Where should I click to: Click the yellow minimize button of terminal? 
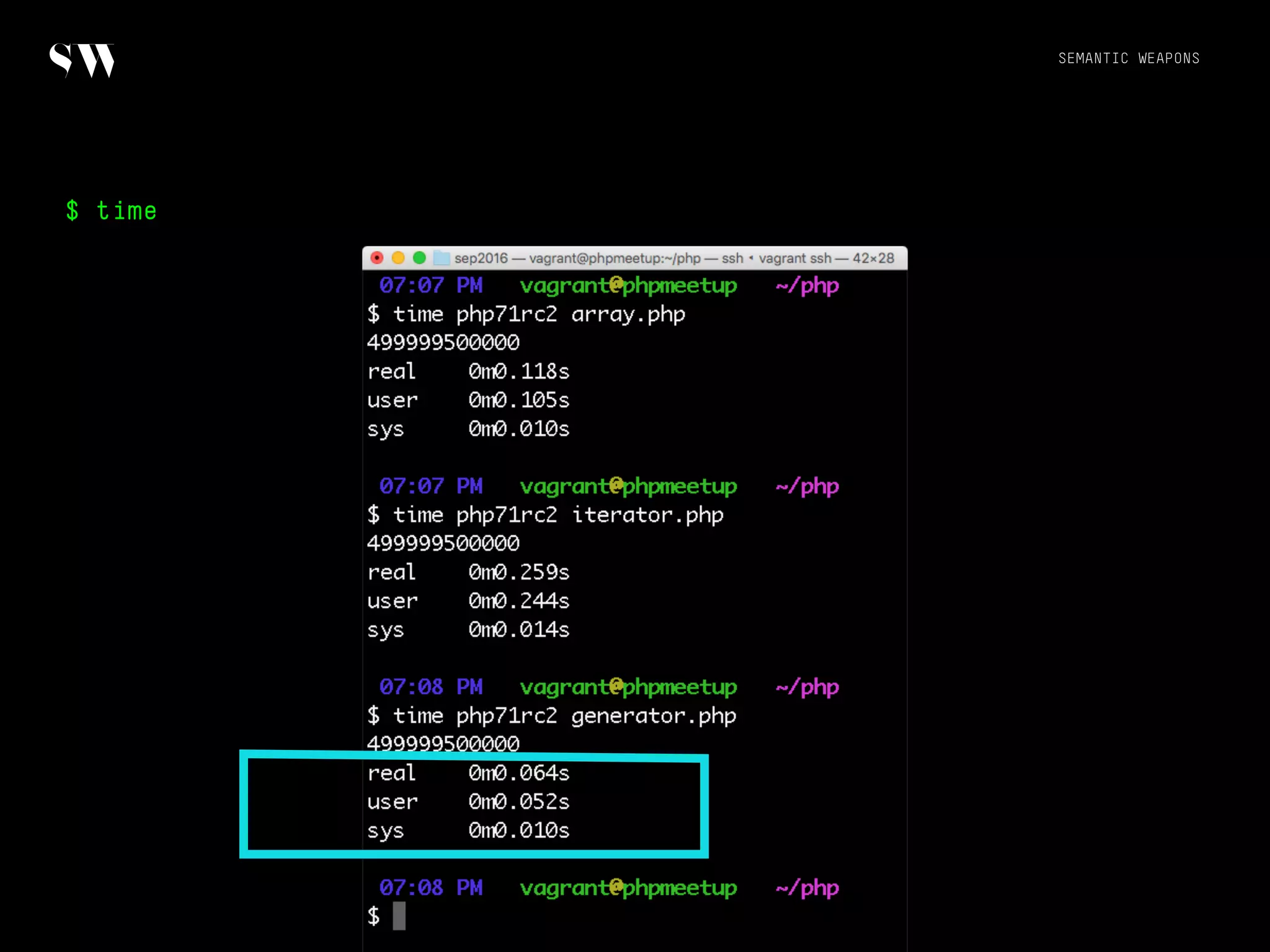(398, 258)
